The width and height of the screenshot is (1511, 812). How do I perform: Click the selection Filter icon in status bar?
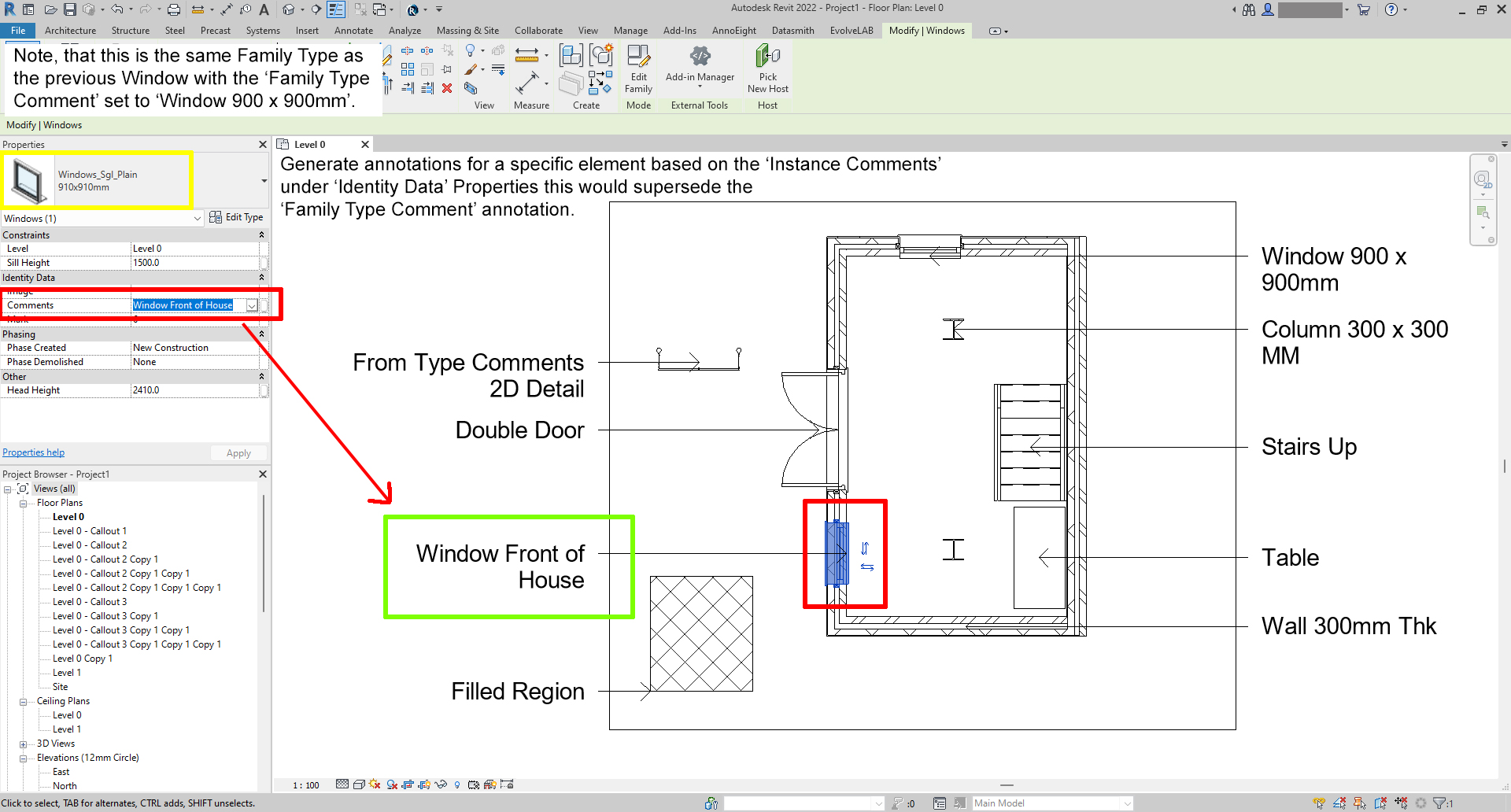[x=1441, y=803]
